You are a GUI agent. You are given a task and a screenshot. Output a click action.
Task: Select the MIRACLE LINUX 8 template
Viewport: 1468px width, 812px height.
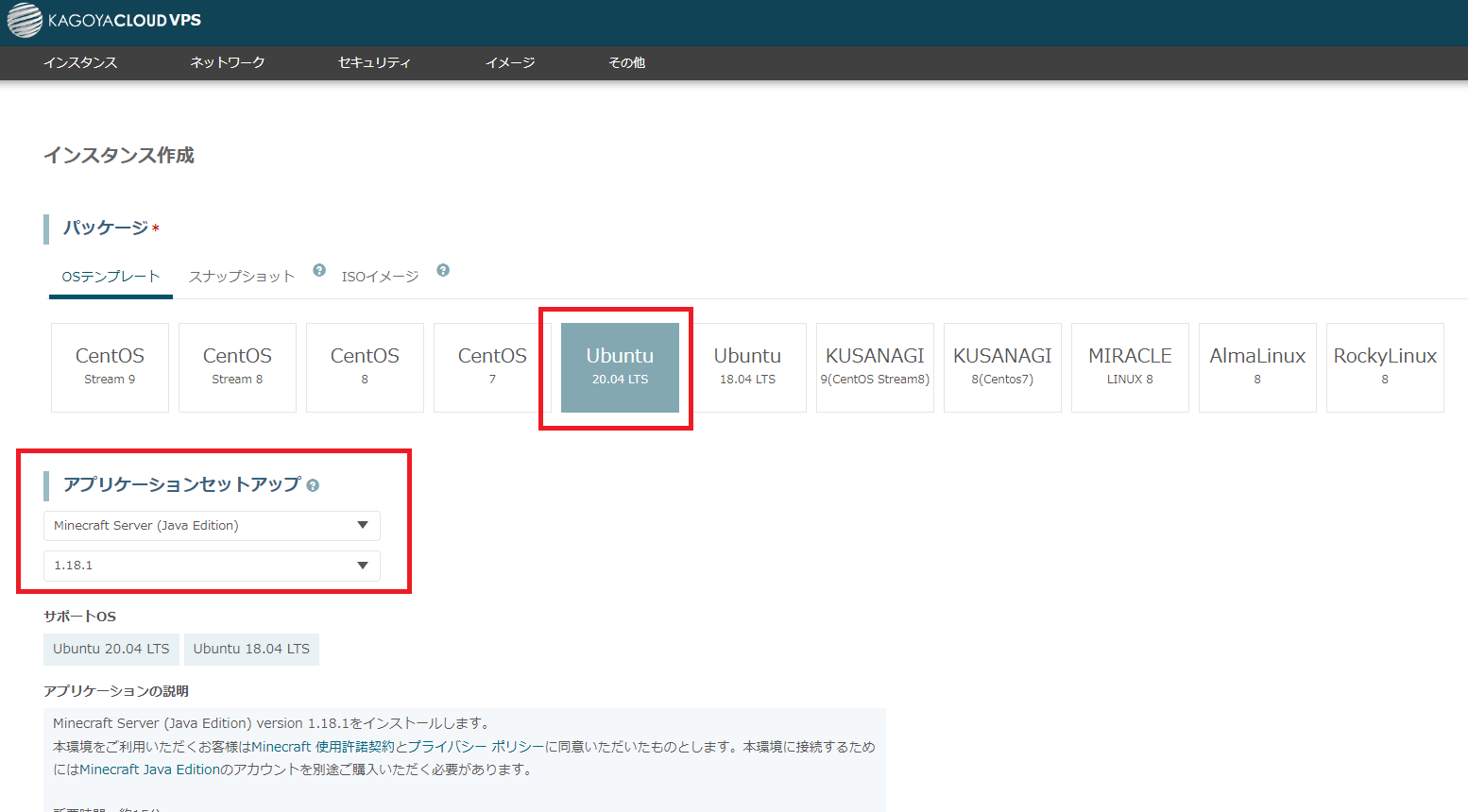pos(1130,367)
